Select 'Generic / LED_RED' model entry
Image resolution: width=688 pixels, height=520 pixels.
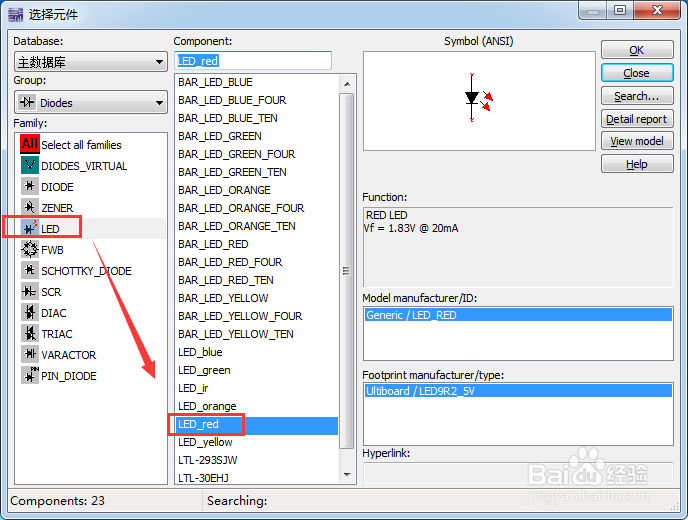point(518,315)
